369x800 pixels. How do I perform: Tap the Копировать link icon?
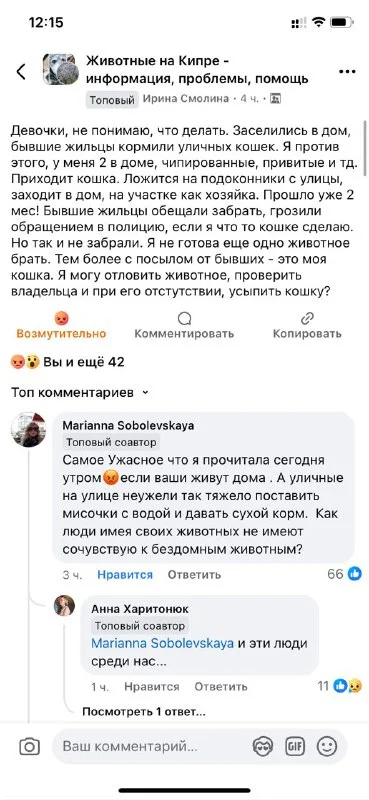(x=307, y=319)
